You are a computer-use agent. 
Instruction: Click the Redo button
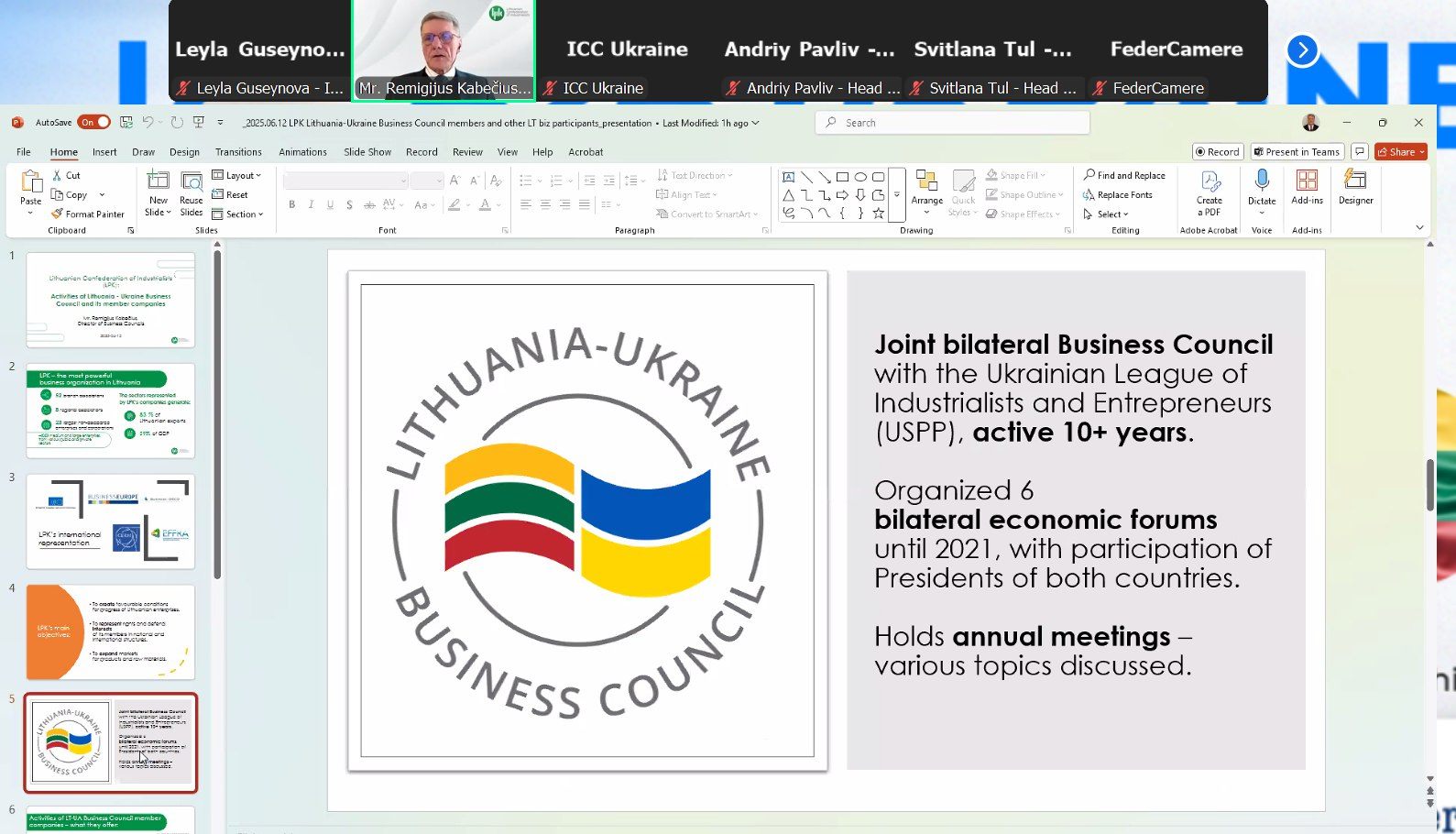pyautogui.click(x=177, y=122)
